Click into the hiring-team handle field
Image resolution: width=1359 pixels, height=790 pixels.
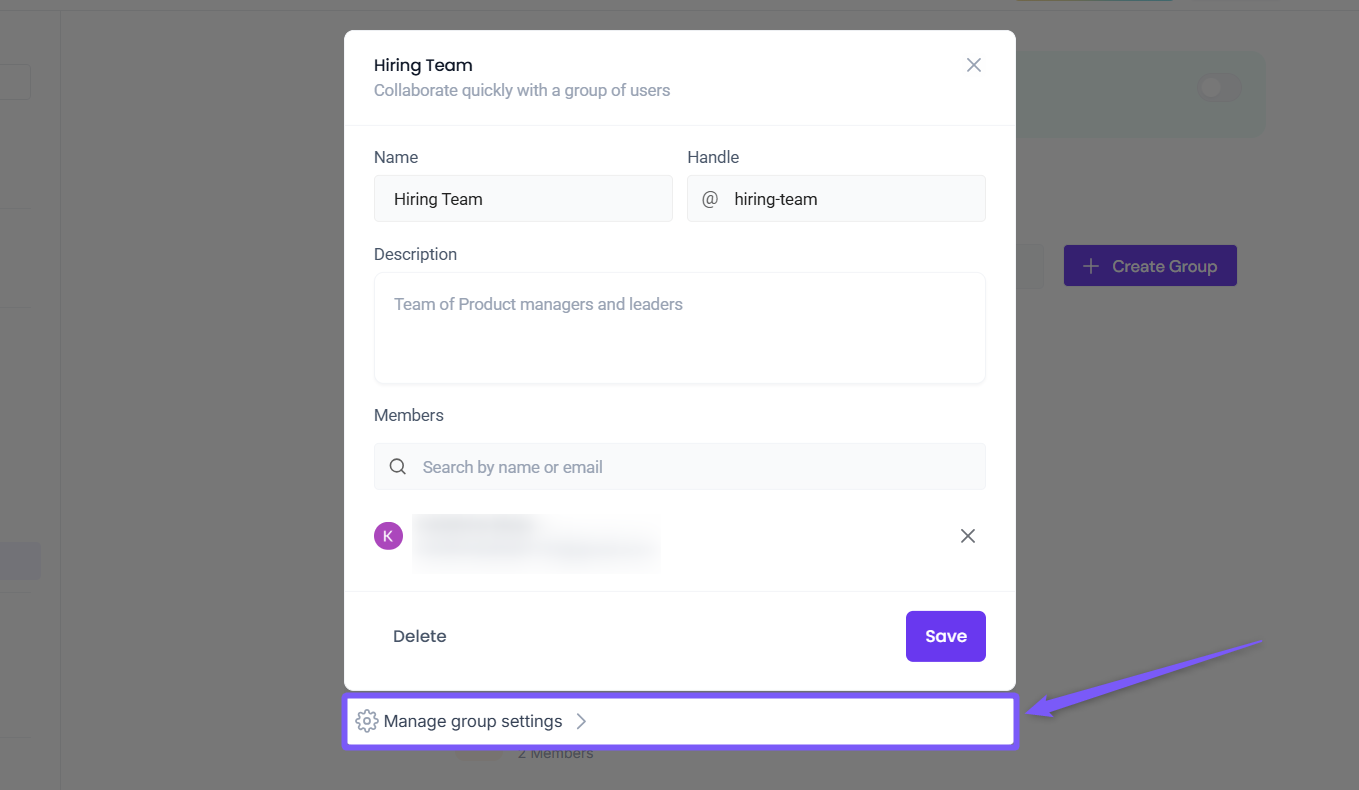[850, 199]
